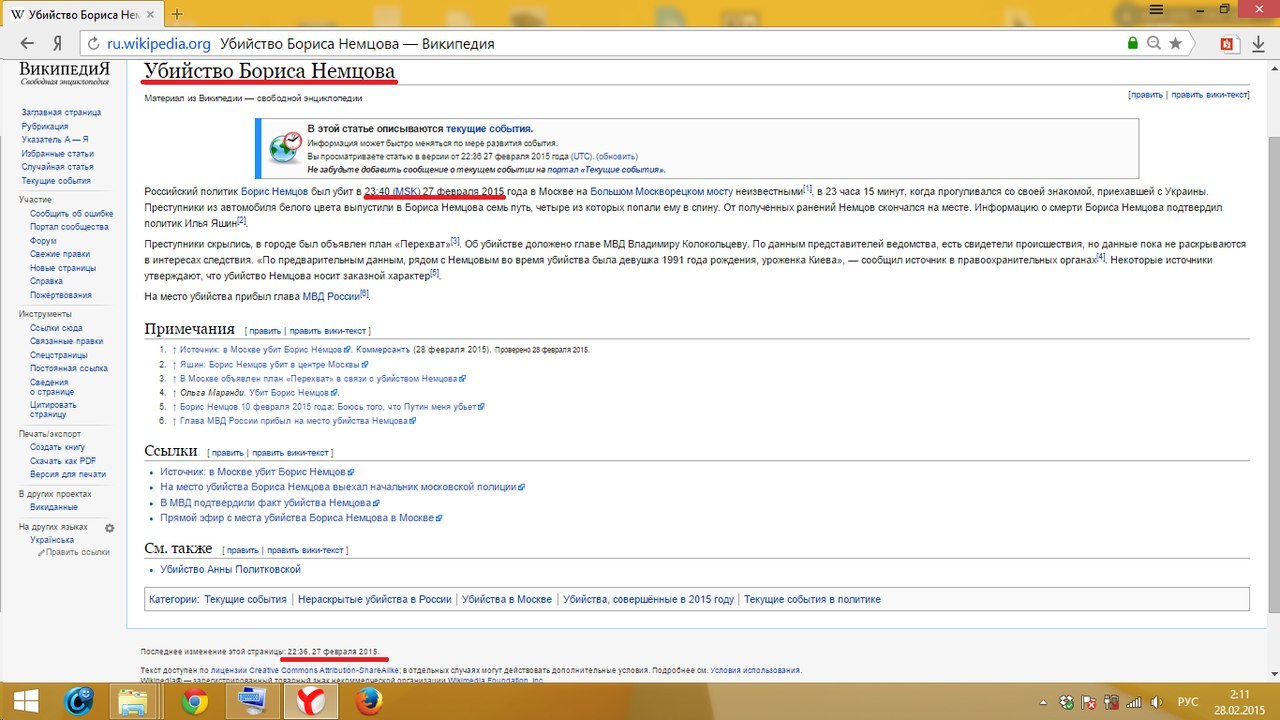Open the browser hamburger menu
The image size is (1280, 720).
coord(1157,8)
